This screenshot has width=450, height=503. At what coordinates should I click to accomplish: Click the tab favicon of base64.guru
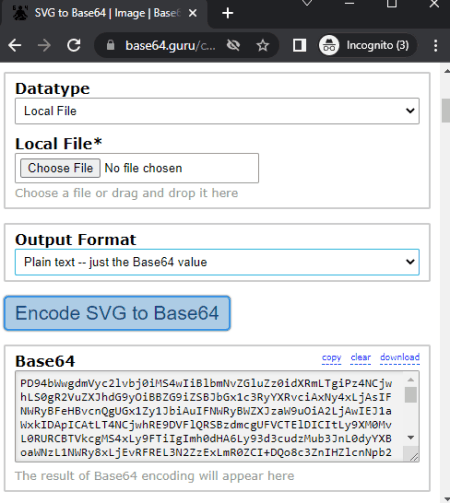20,13
